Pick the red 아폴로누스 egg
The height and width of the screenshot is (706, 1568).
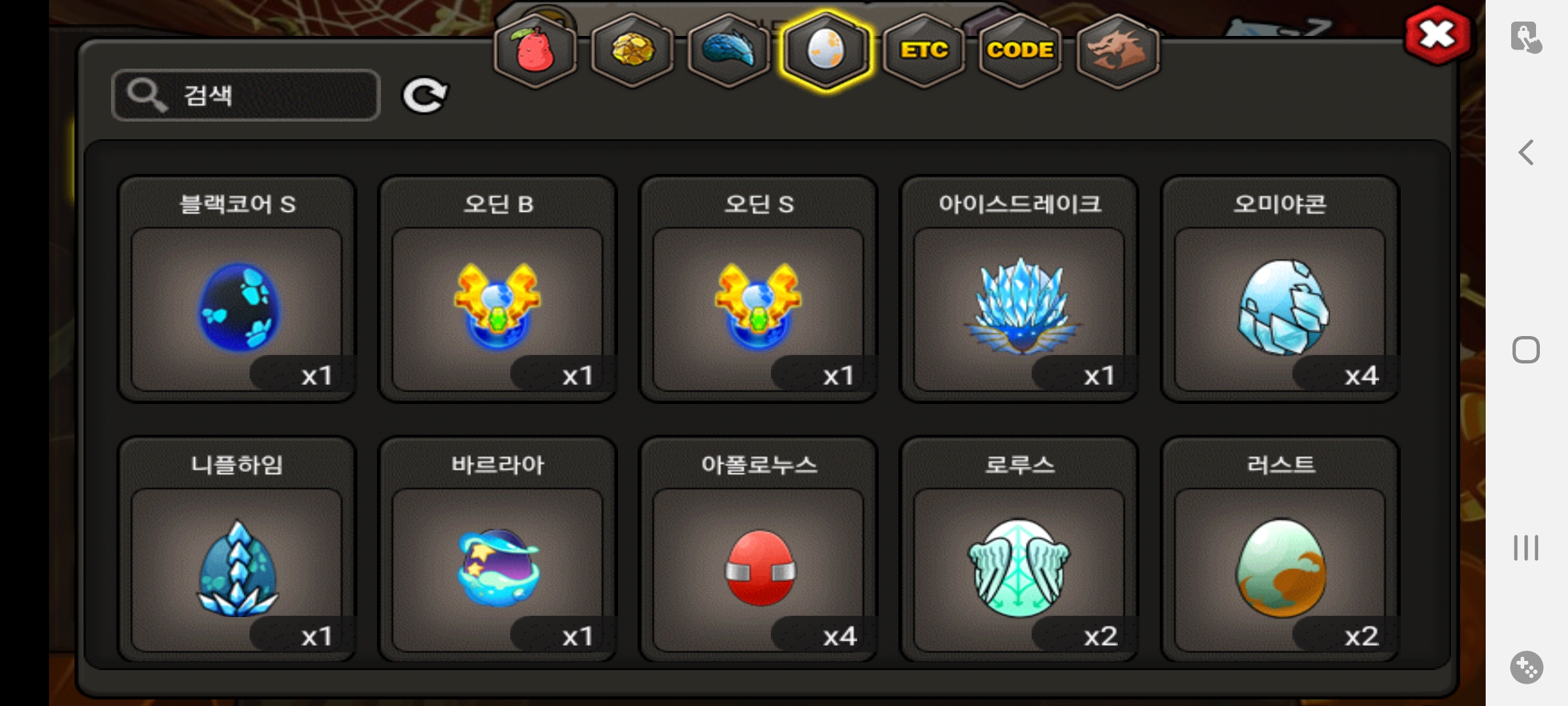pos(758,549)
